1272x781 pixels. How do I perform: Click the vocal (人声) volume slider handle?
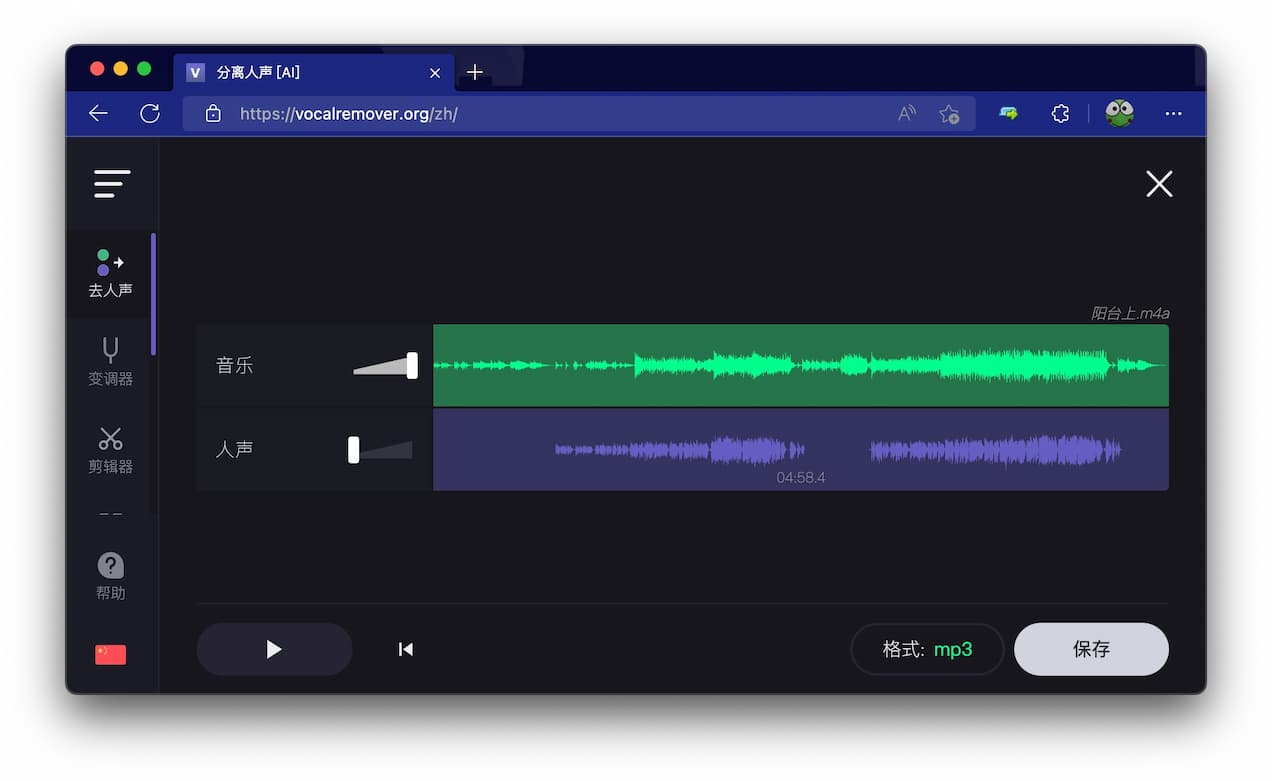pyautogui.click(x=353, y=450)
